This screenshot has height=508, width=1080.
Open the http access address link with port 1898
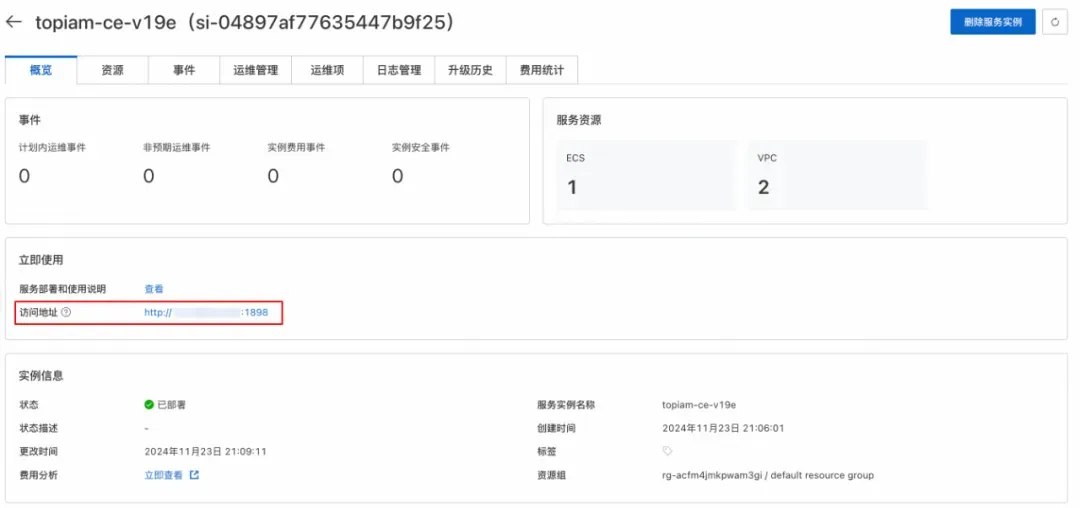click(x=206, y=313)
